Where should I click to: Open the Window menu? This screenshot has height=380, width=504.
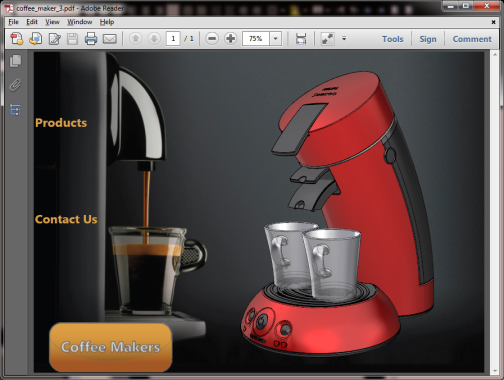pos(79,22)
